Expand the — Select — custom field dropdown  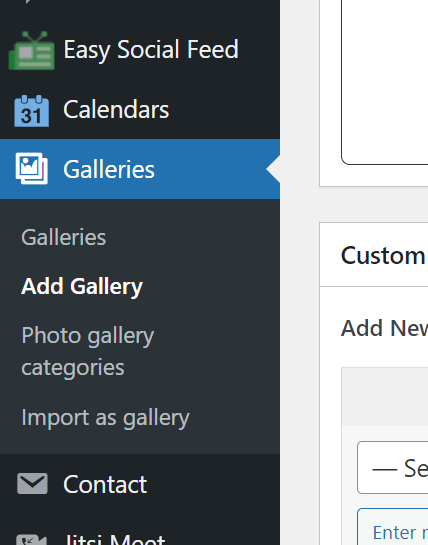tap(393, 467)
